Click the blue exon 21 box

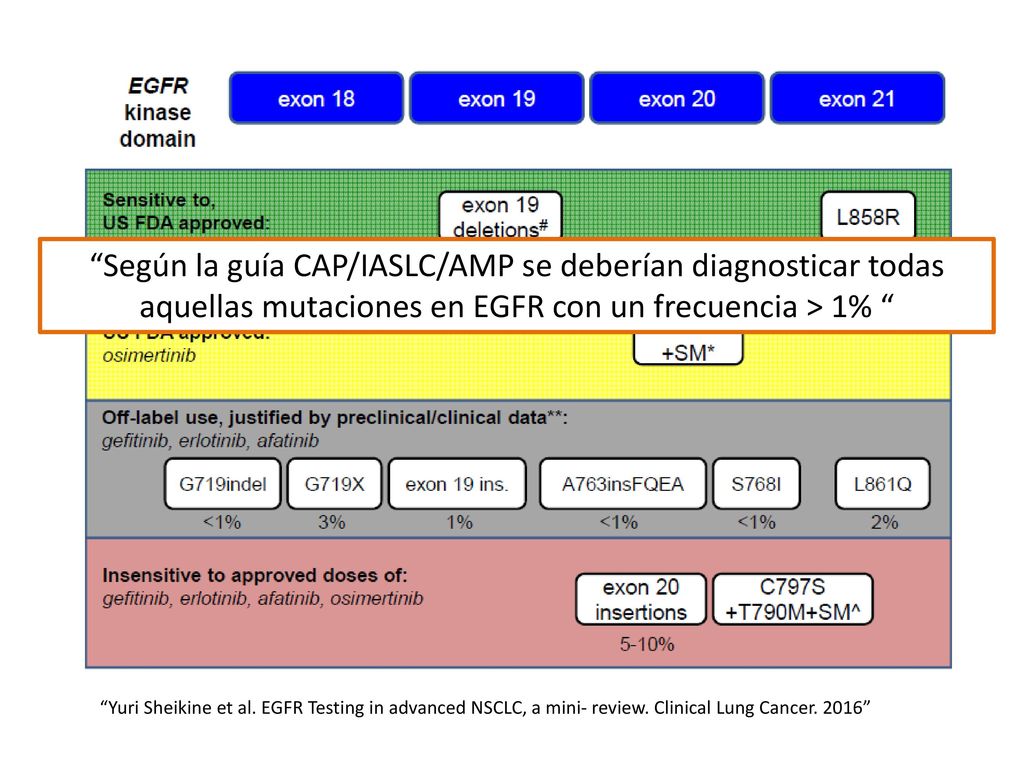coord(857,98)
